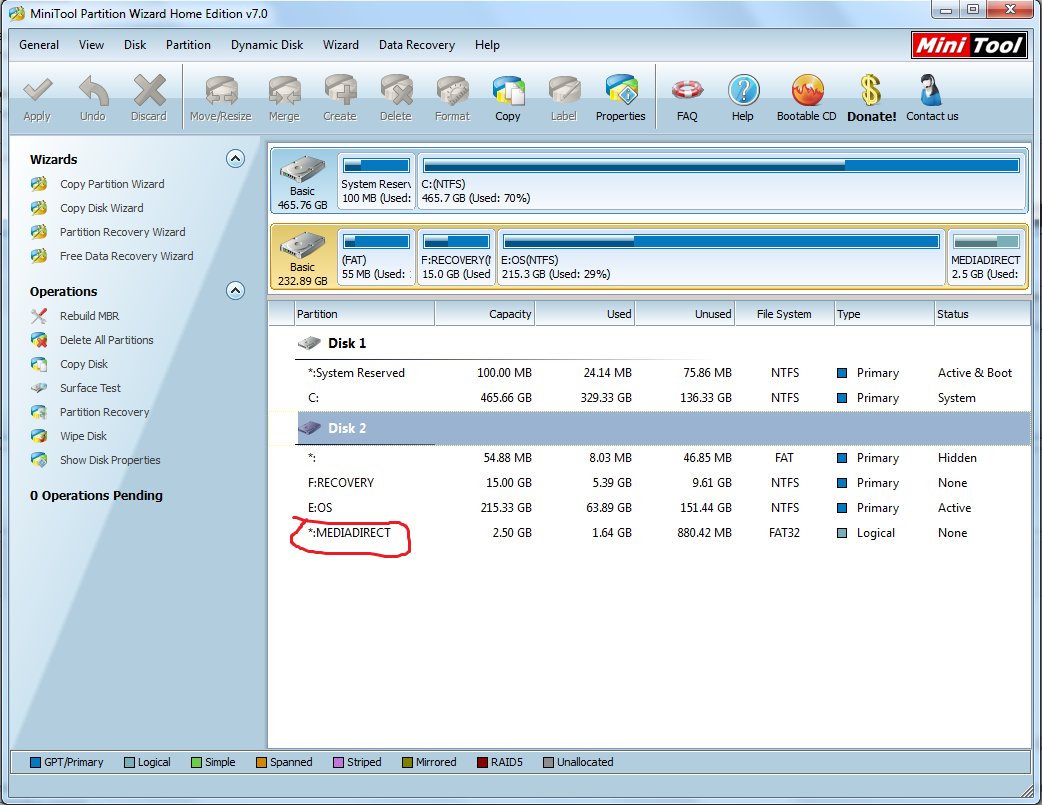Collapse the Operations panel section

coord(235,290)
